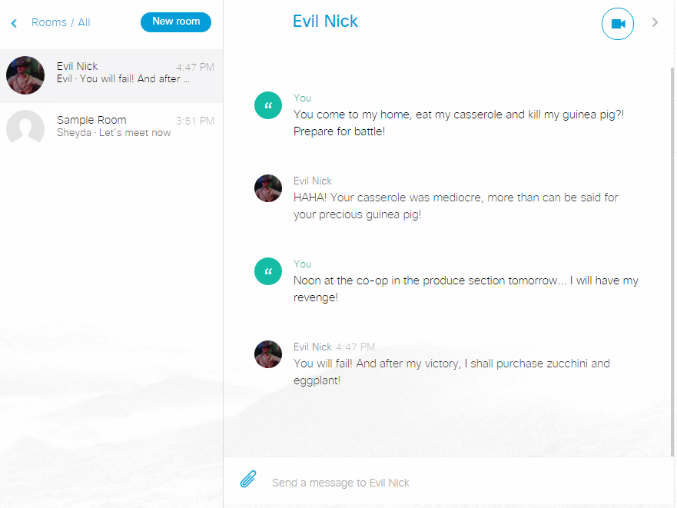Open the Sample Room conversation
This screenshot has height=508, width=677.
(111, 126)
